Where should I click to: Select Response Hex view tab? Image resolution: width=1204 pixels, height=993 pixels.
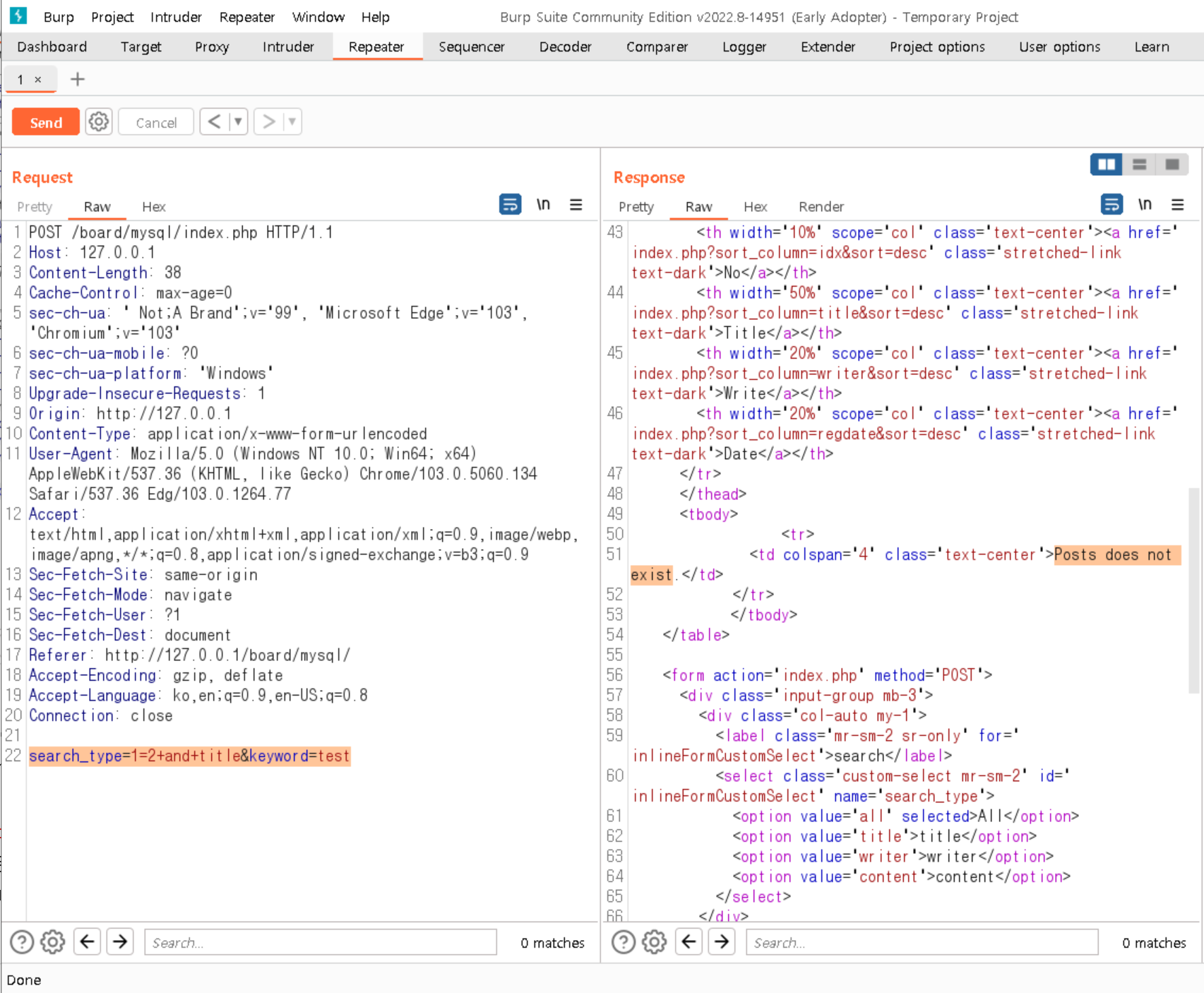(756, 206)
